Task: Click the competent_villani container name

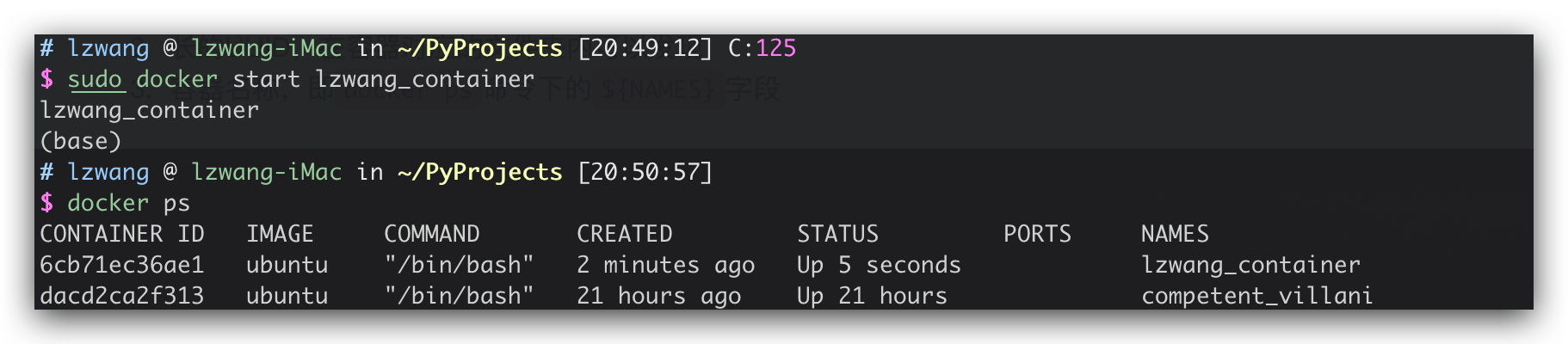Action: [x=1256, y=296]
